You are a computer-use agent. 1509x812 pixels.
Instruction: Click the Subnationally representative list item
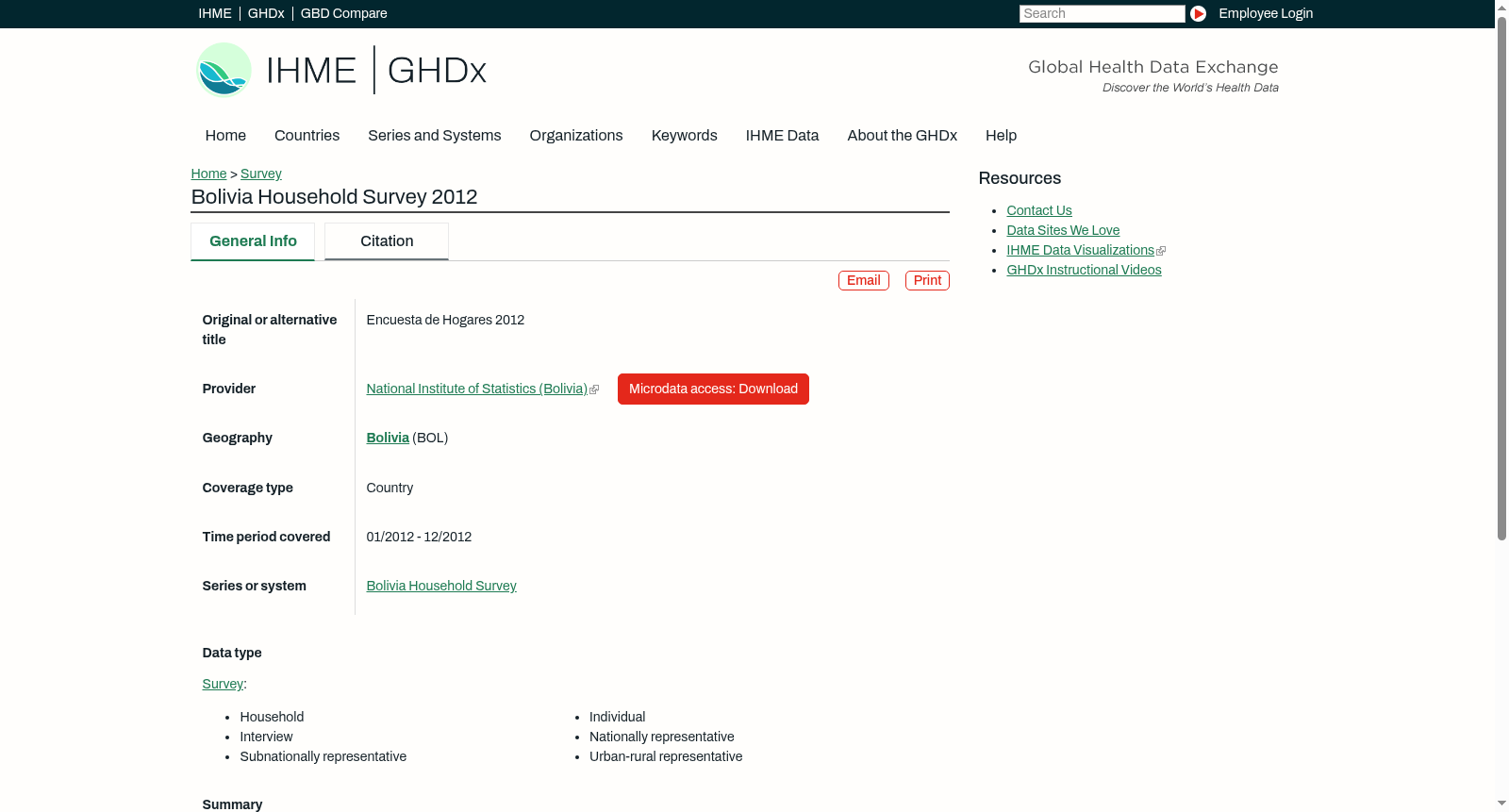323,756
